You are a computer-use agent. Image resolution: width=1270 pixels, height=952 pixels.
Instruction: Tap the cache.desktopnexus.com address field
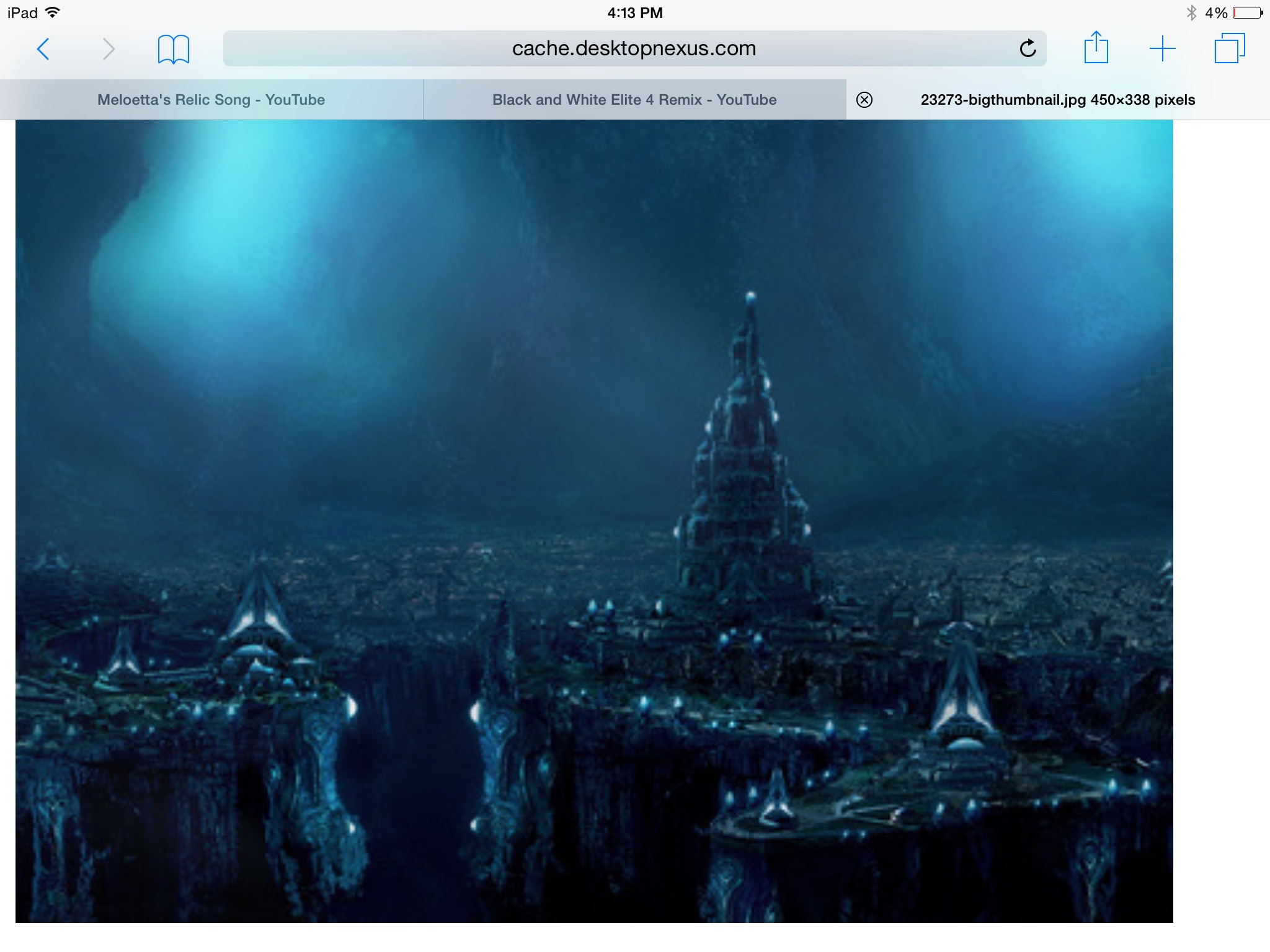(634, 48)
